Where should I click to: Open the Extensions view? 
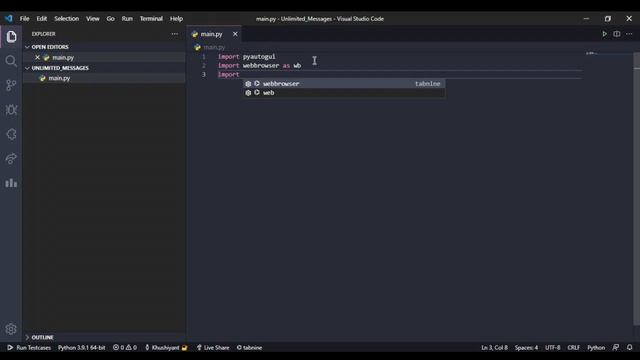[x=11, y=134]
